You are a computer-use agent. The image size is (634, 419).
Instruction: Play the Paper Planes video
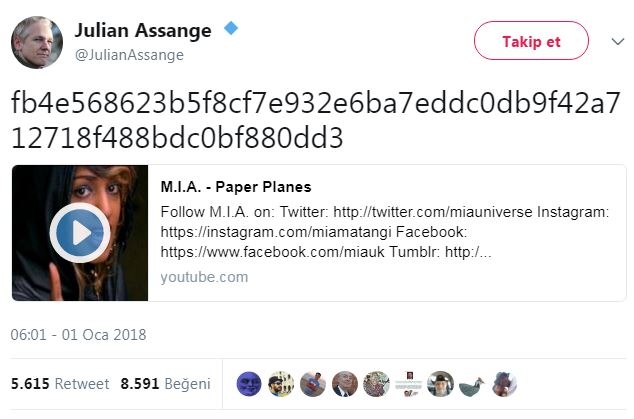click(x=79, y=233)
